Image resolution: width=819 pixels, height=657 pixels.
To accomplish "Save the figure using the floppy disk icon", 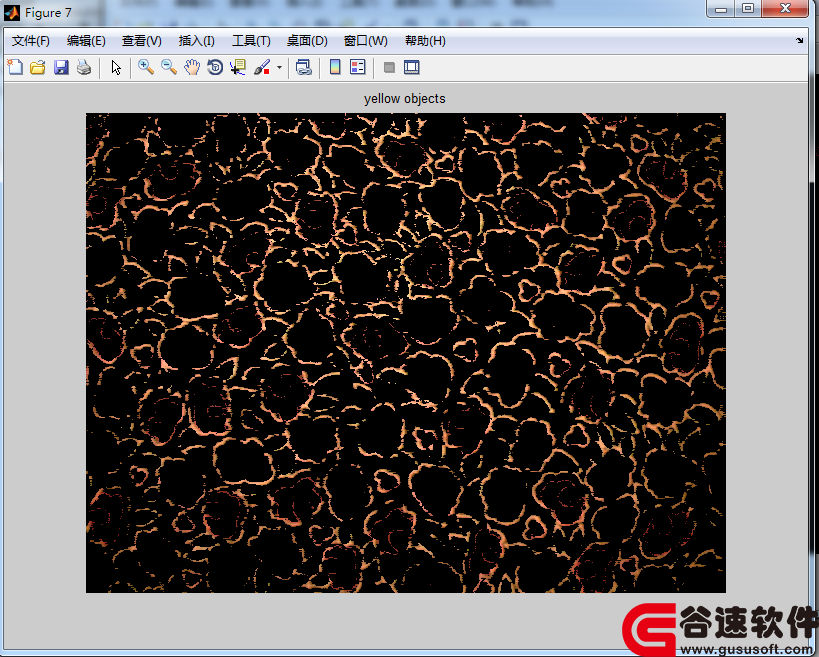I will point(61,67).
